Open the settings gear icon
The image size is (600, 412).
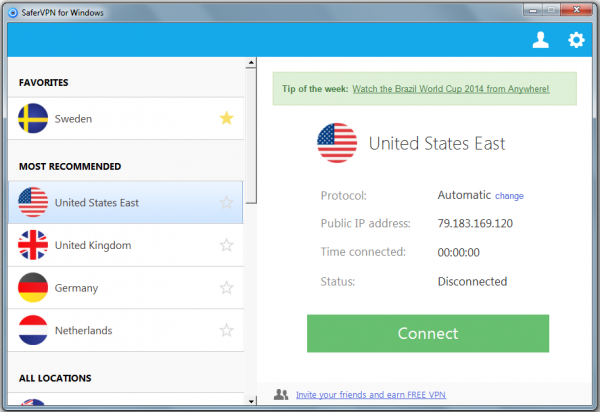point(576,40)
